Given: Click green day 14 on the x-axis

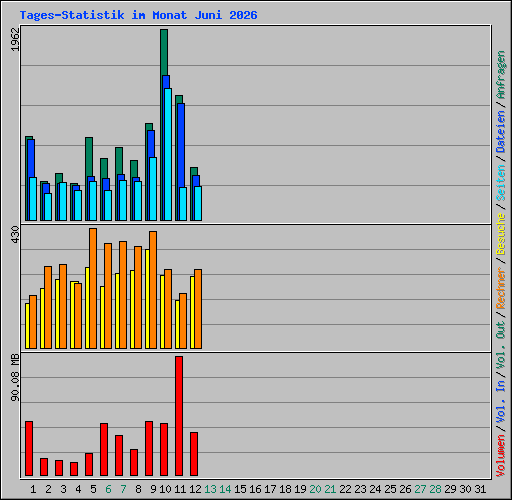Looking at the screenshot, I should click(x=225, y=489).
